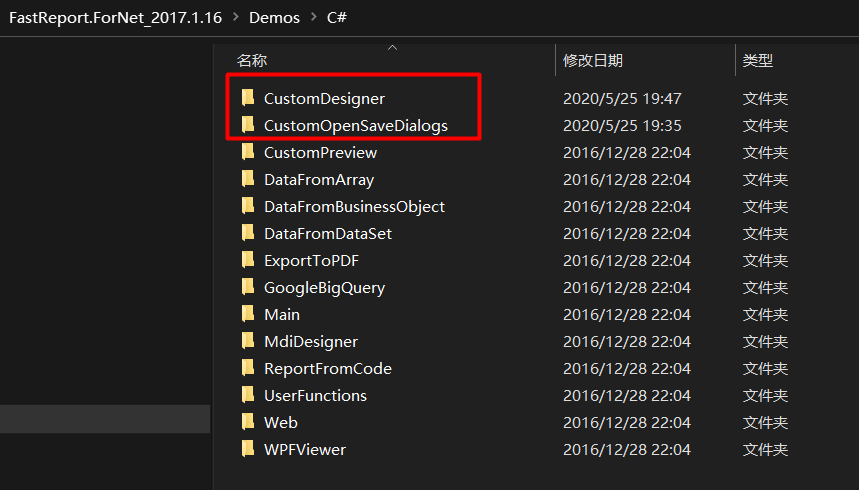
Task: Click the 2020/5/25 19:47 modified date
Action: pos(622,99)
